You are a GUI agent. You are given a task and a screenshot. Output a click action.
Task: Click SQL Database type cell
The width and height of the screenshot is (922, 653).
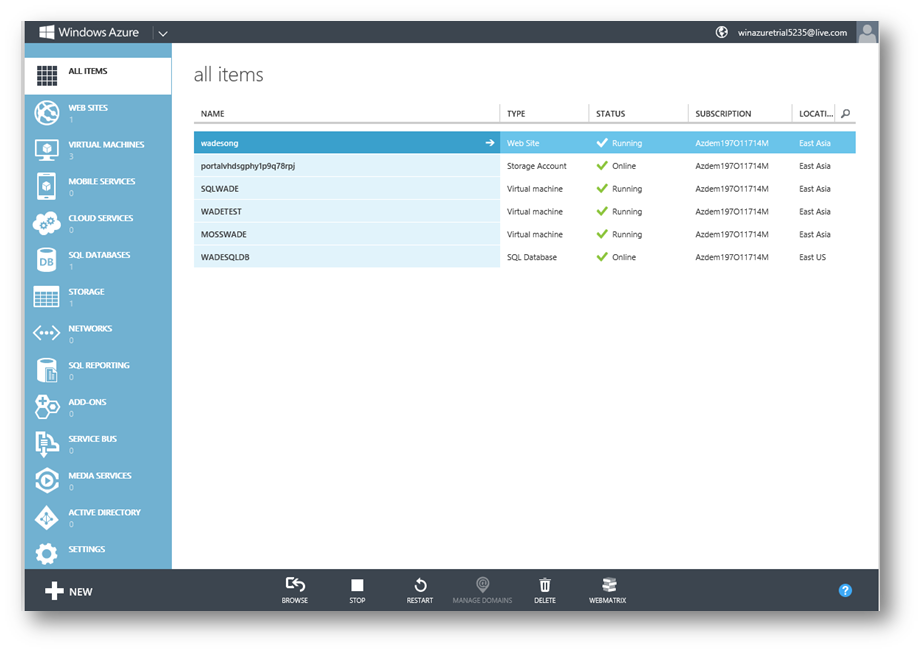click(532, 257)
